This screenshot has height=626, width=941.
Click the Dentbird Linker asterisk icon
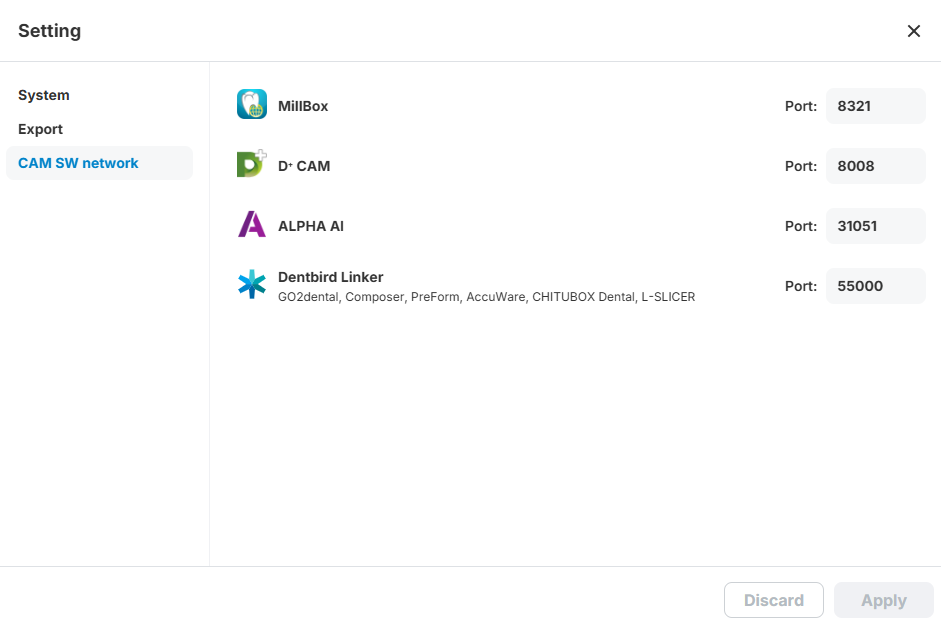coord(252,285)
